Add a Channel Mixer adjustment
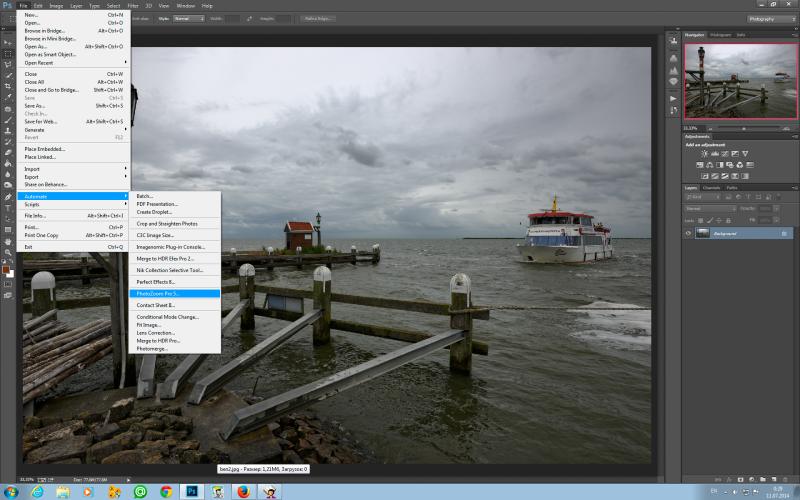 pyautogui.click(x=740, y=165)
